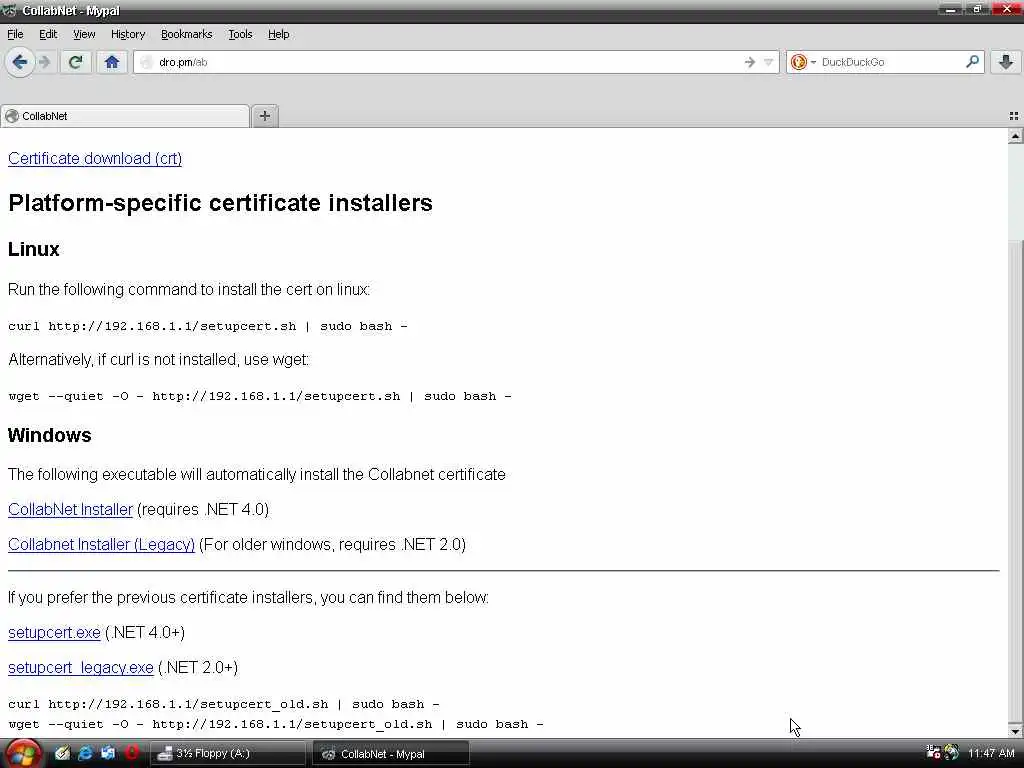Screen dimensions: 1024x768
Task: Go to the Home page icon
Action: tap(112, 63)
